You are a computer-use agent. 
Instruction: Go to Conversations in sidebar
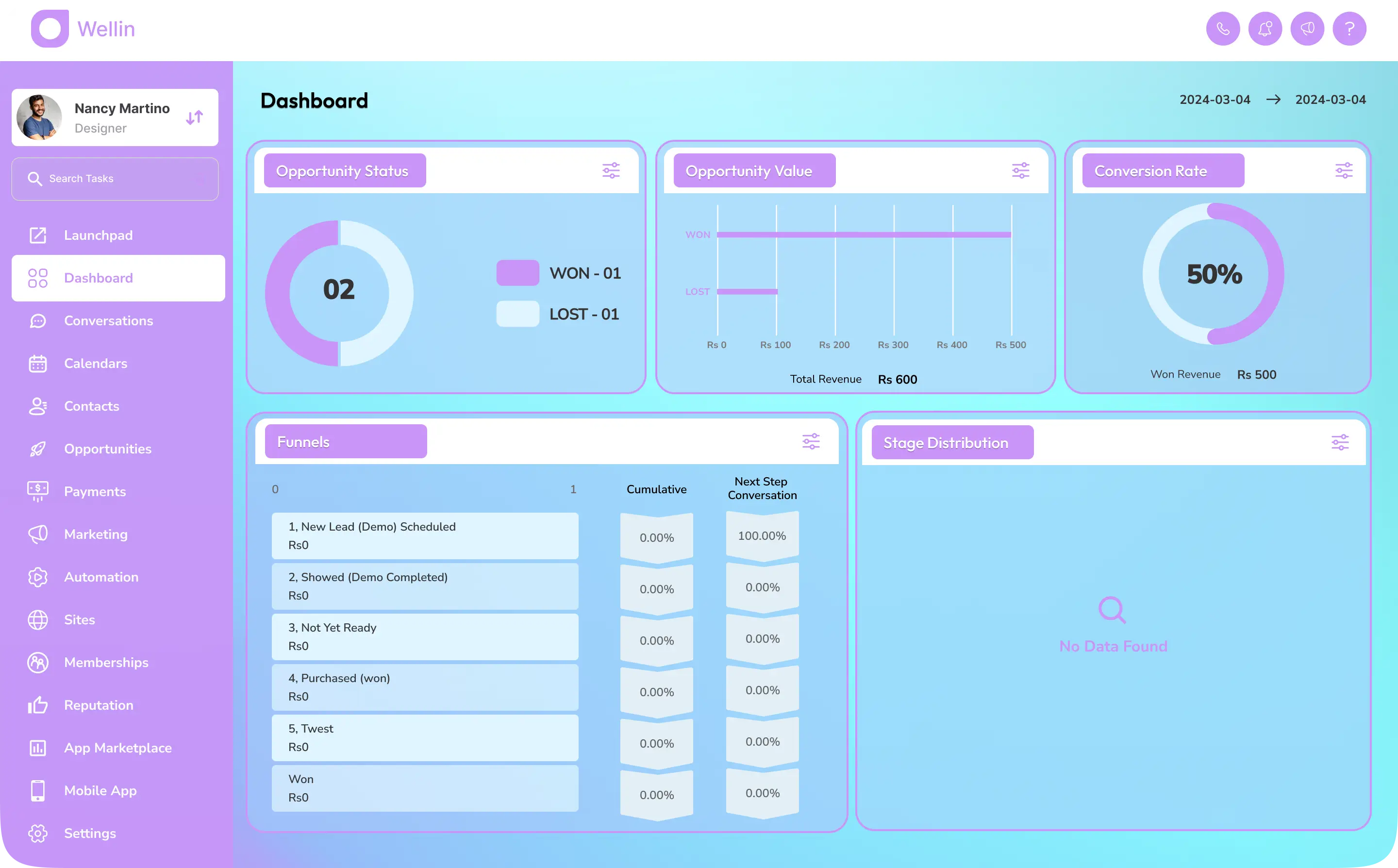pyautogui.click(x=108, y=321)
